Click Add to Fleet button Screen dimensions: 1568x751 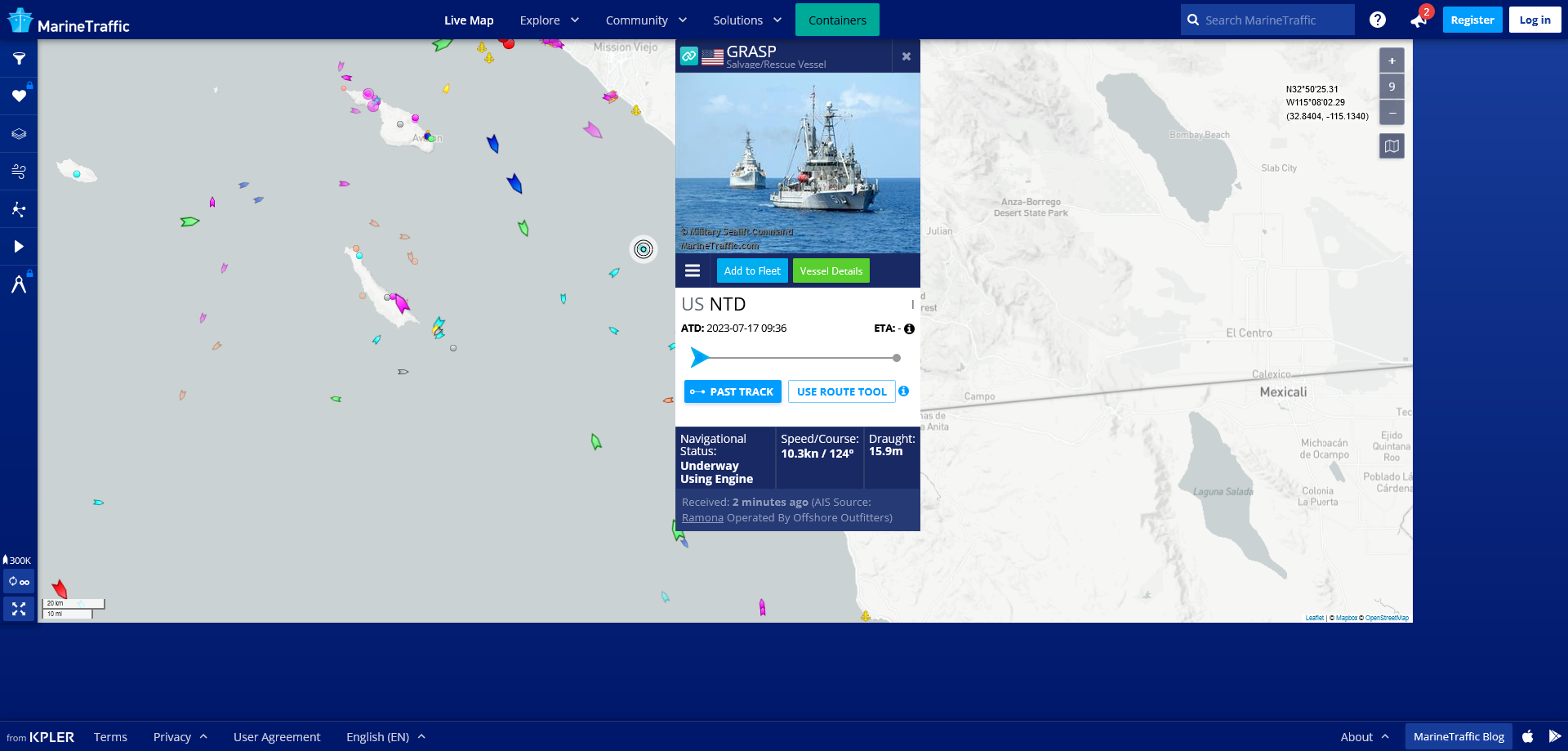click(752, 270)
